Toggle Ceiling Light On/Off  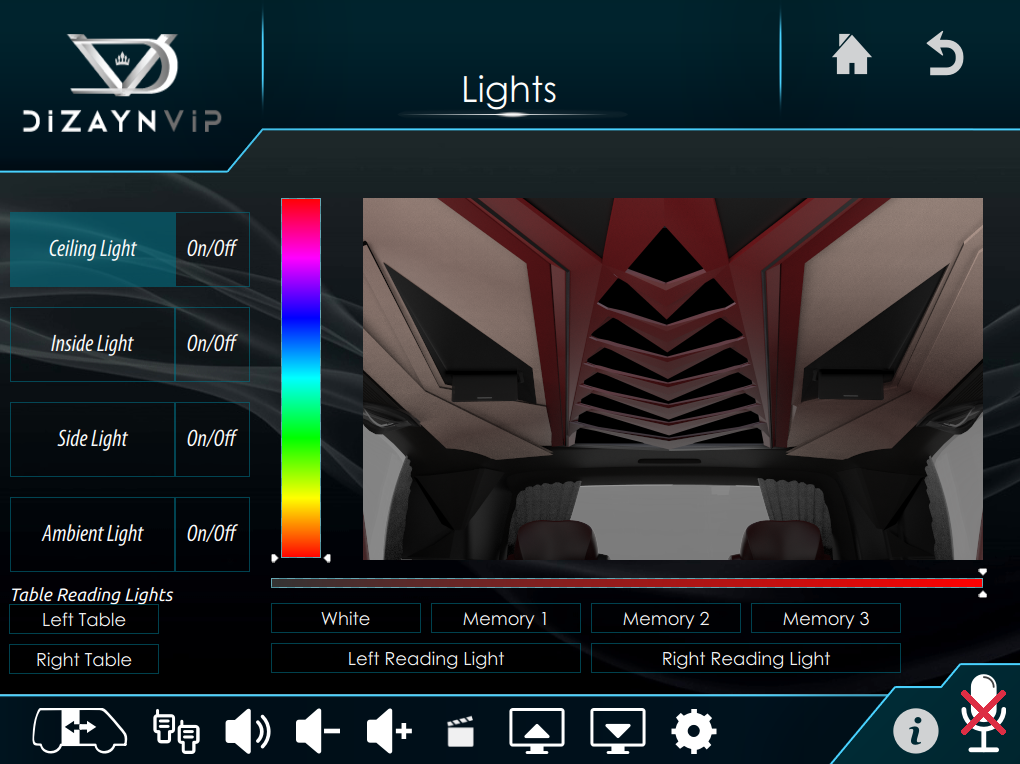(x=212, y=249)
